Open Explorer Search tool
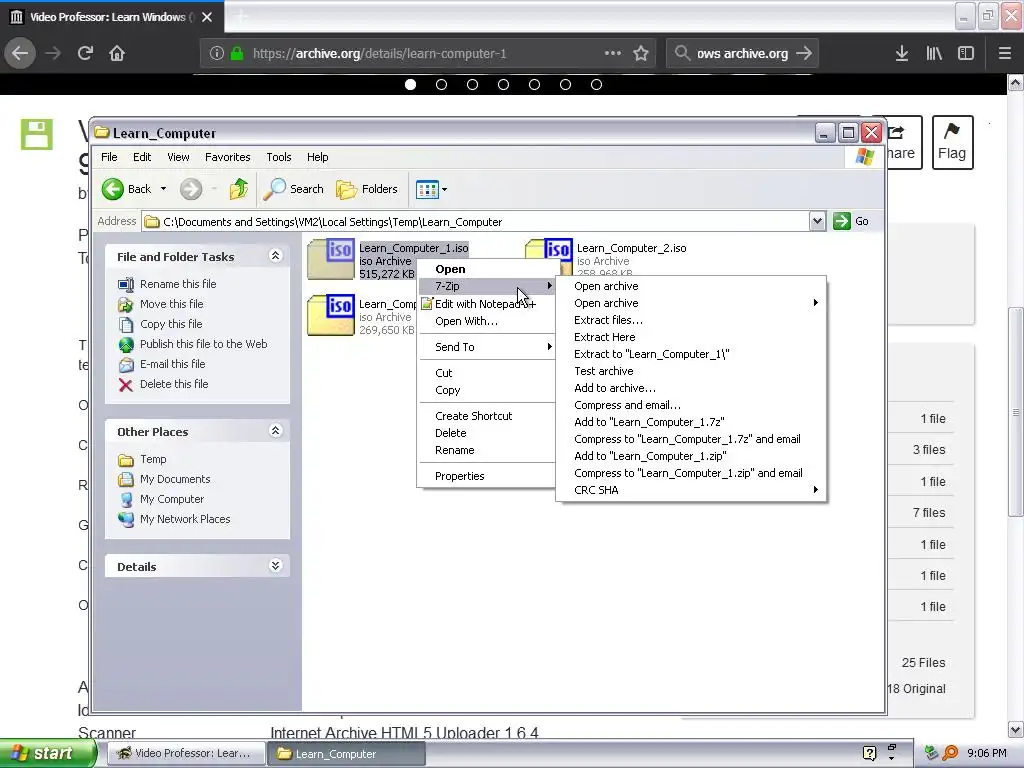Image resolution: width=1024 pixels, height=768 pixels. pyautogui.click(x=293, y=189)
